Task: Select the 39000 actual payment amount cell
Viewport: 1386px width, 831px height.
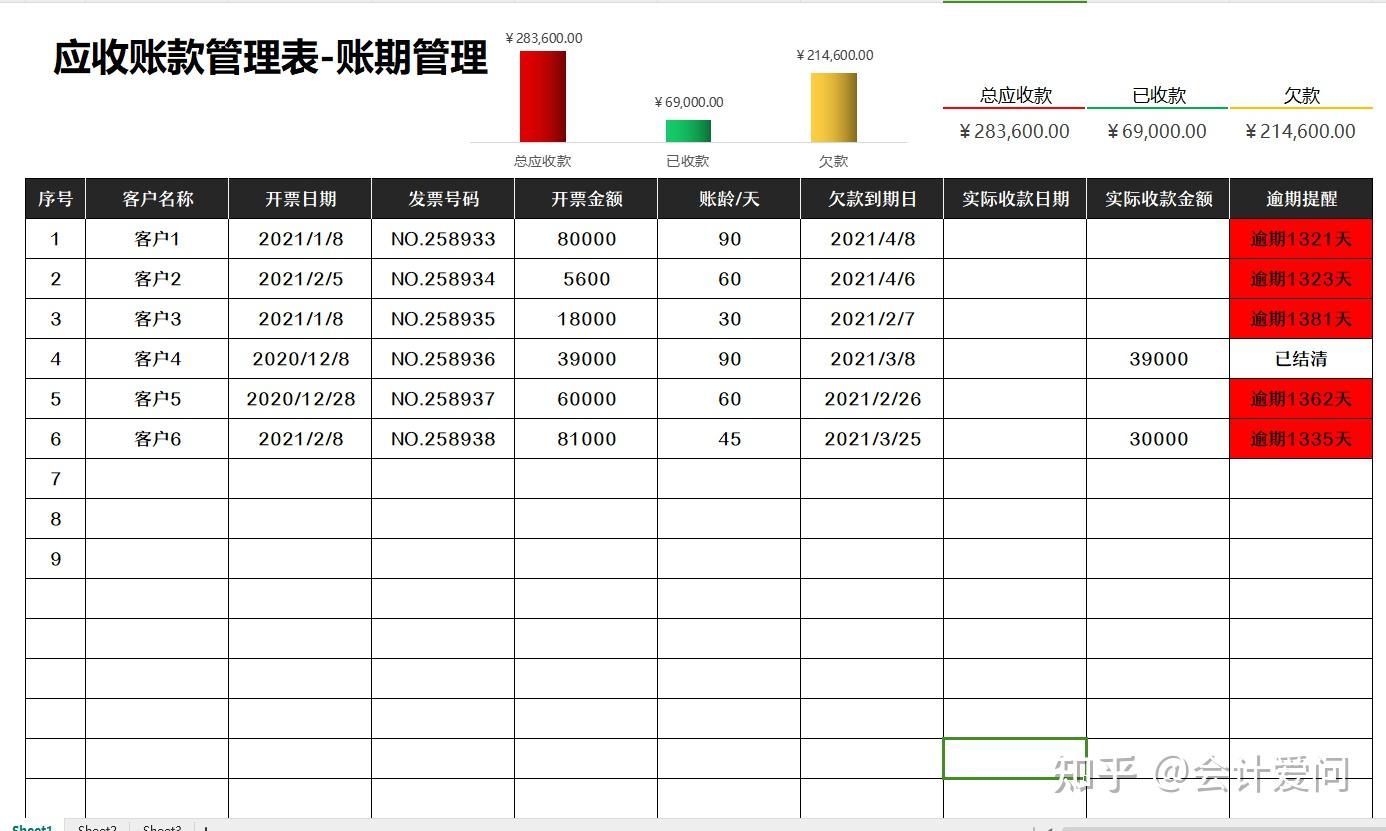Action: coord(1157,358)
